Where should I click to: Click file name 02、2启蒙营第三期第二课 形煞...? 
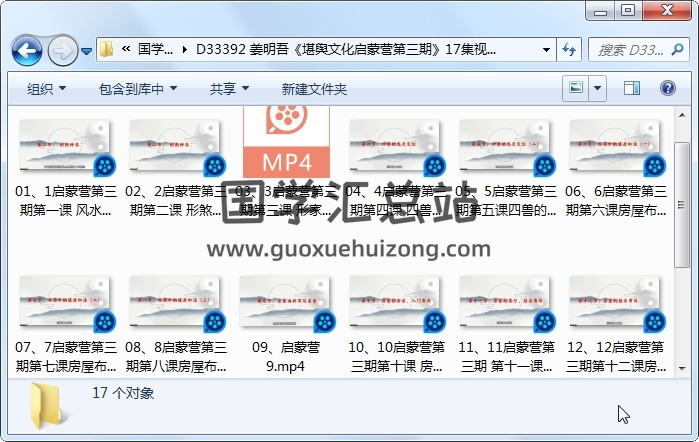(176, 201)
